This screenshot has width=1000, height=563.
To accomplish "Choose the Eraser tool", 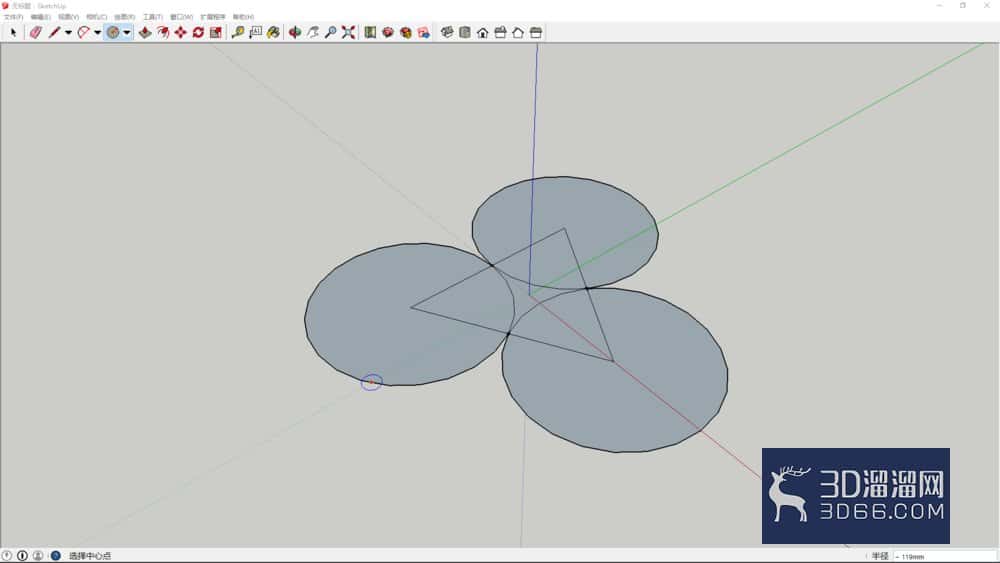I will coord(36,32).
